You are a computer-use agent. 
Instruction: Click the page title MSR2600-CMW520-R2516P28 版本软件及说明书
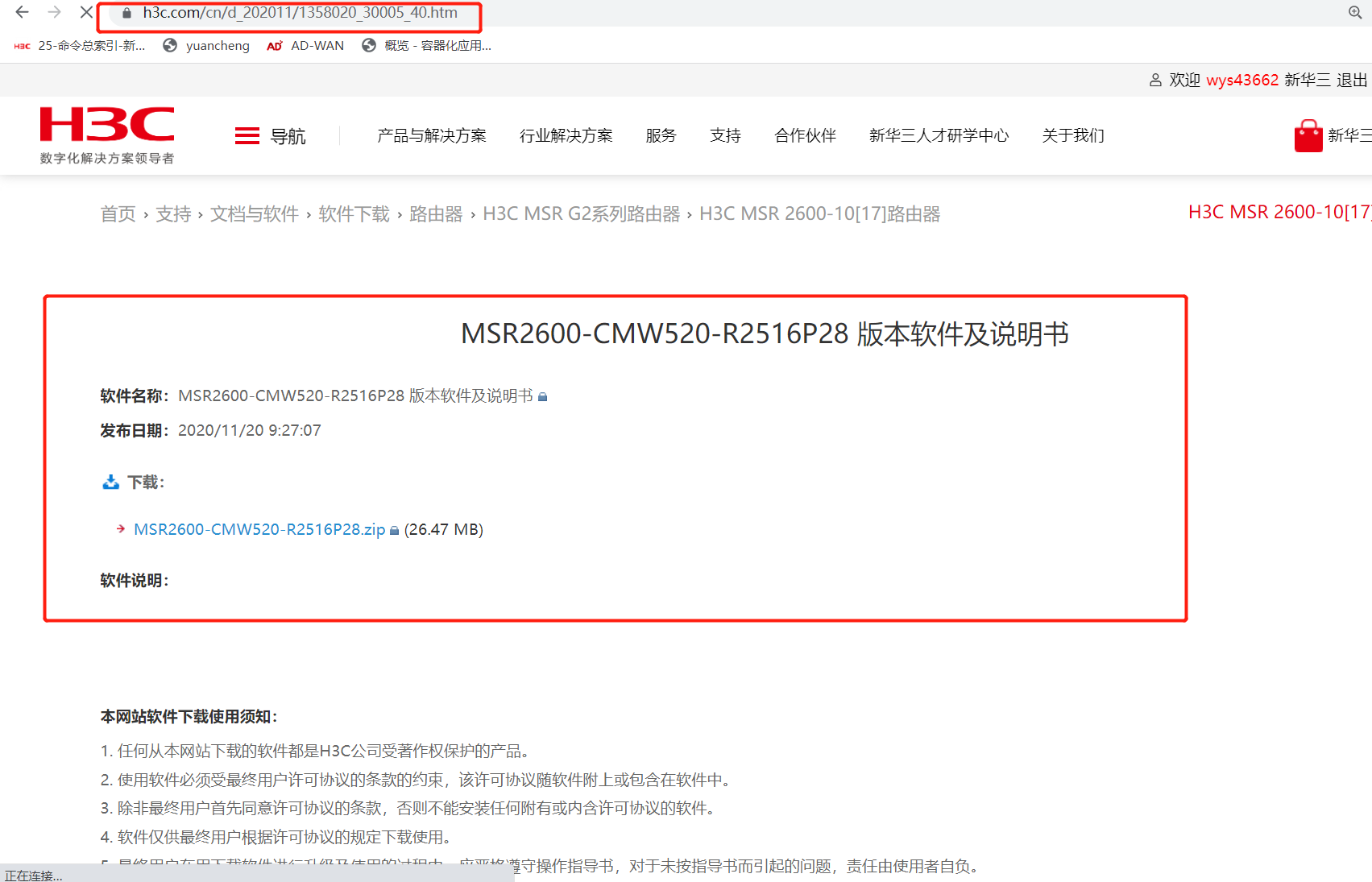click(x=765, y=333)
